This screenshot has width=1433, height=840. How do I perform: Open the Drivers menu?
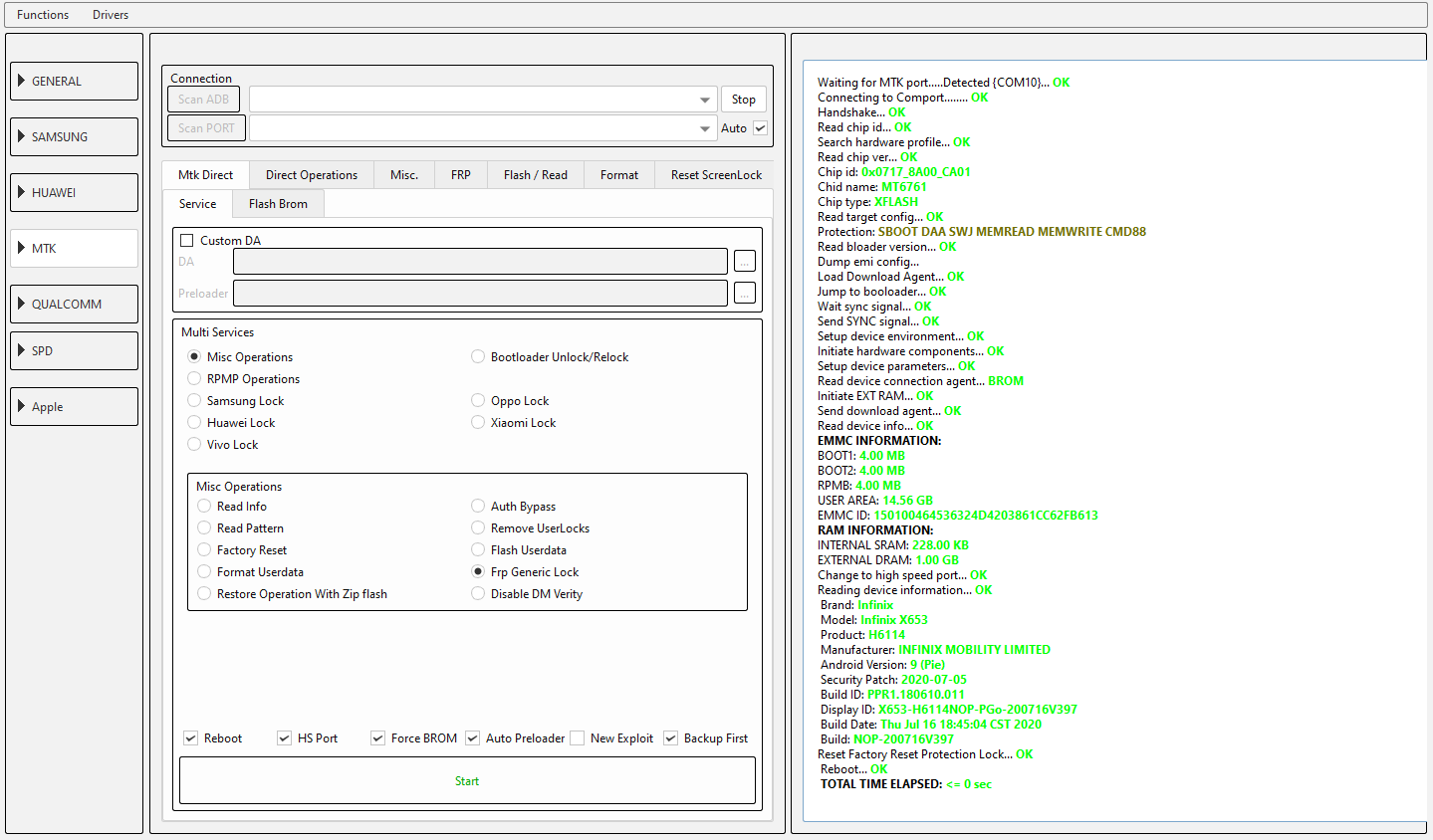111,15
